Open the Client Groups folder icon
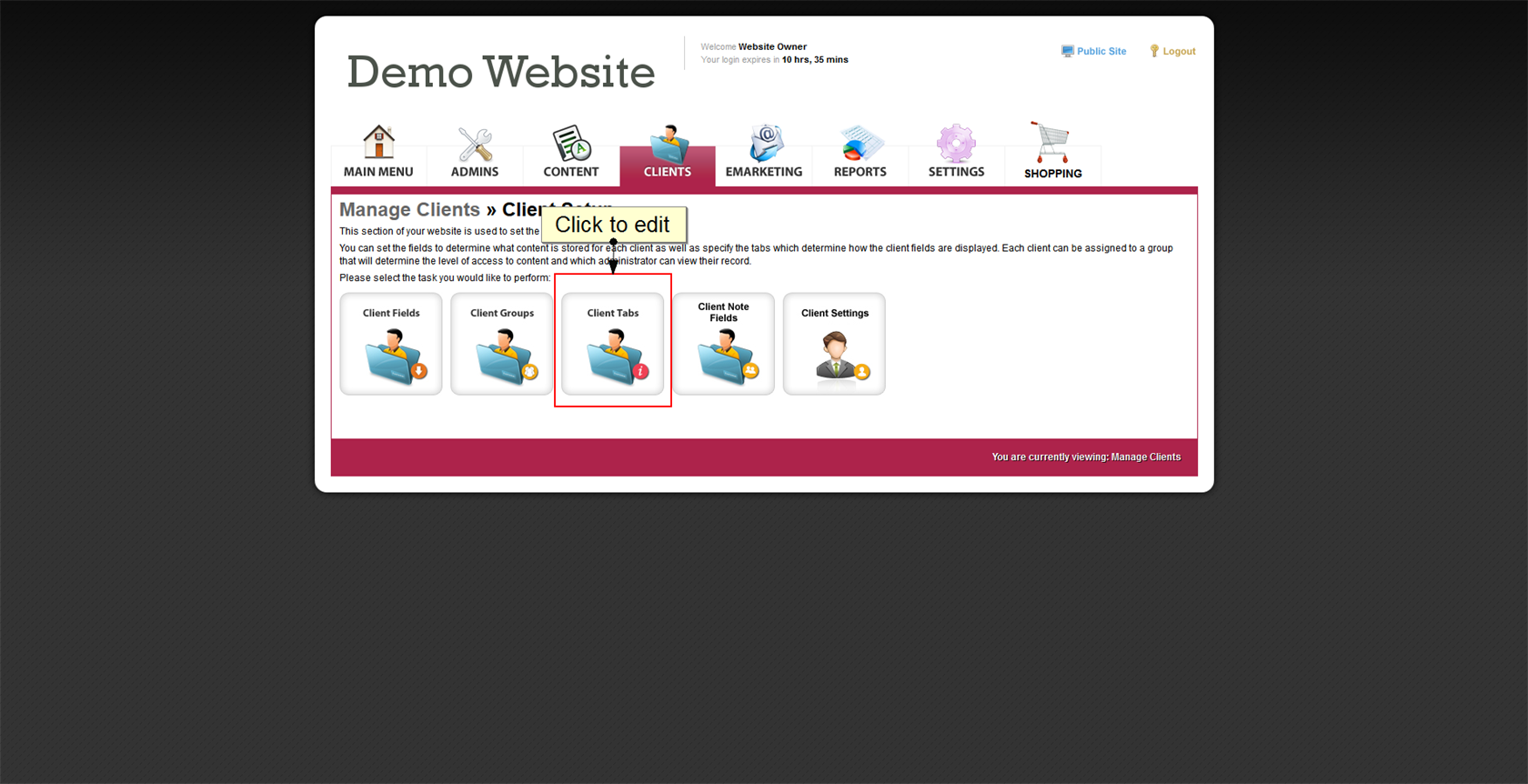This screenshot has width=1528, height=784. point(504,357)
